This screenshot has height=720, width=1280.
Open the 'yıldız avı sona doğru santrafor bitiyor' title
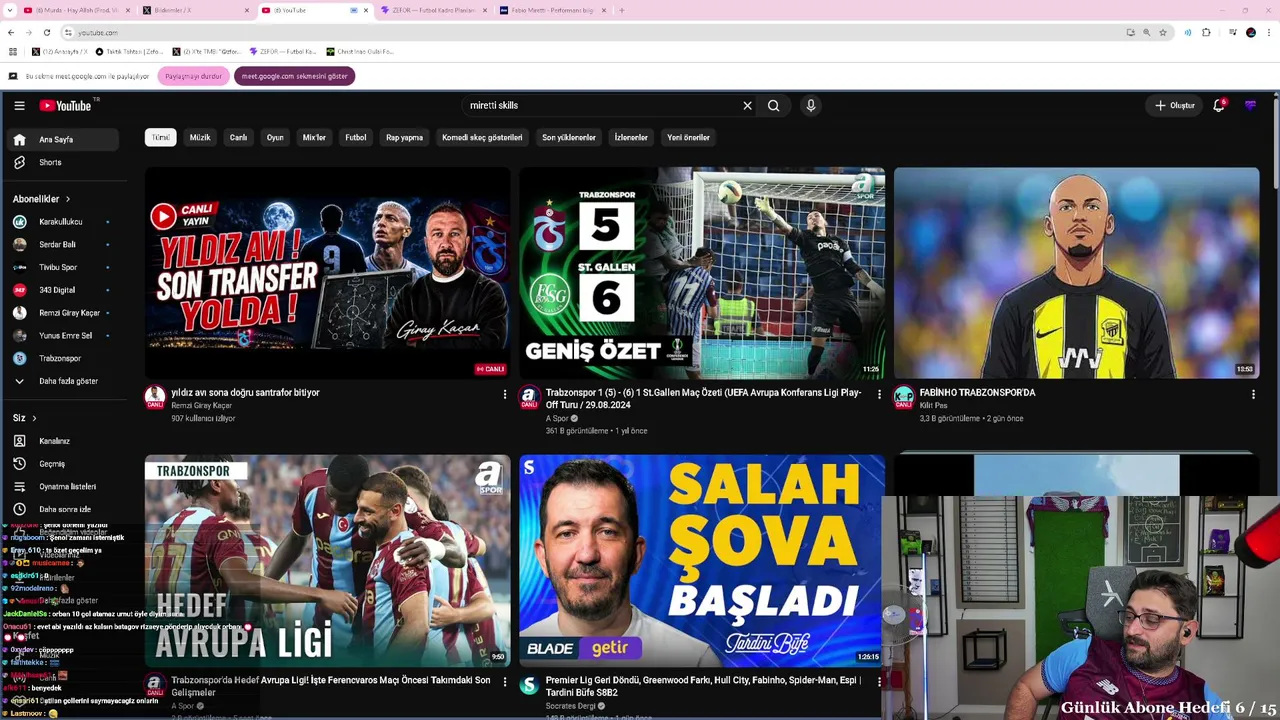(245, 393)
